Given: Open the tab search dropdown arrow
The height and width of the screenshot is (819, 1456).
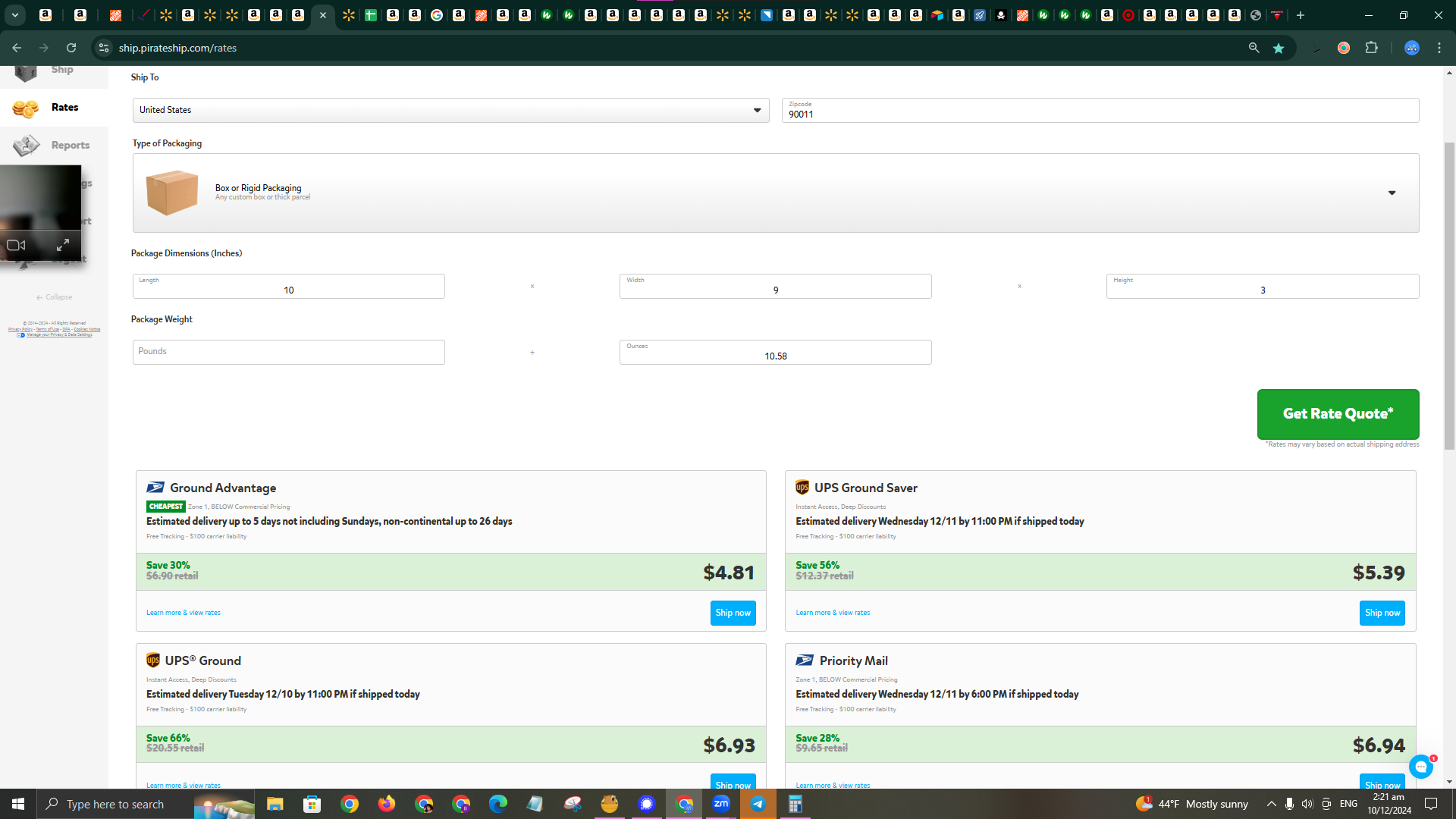Looking at the screenshot, I should 14,15.
